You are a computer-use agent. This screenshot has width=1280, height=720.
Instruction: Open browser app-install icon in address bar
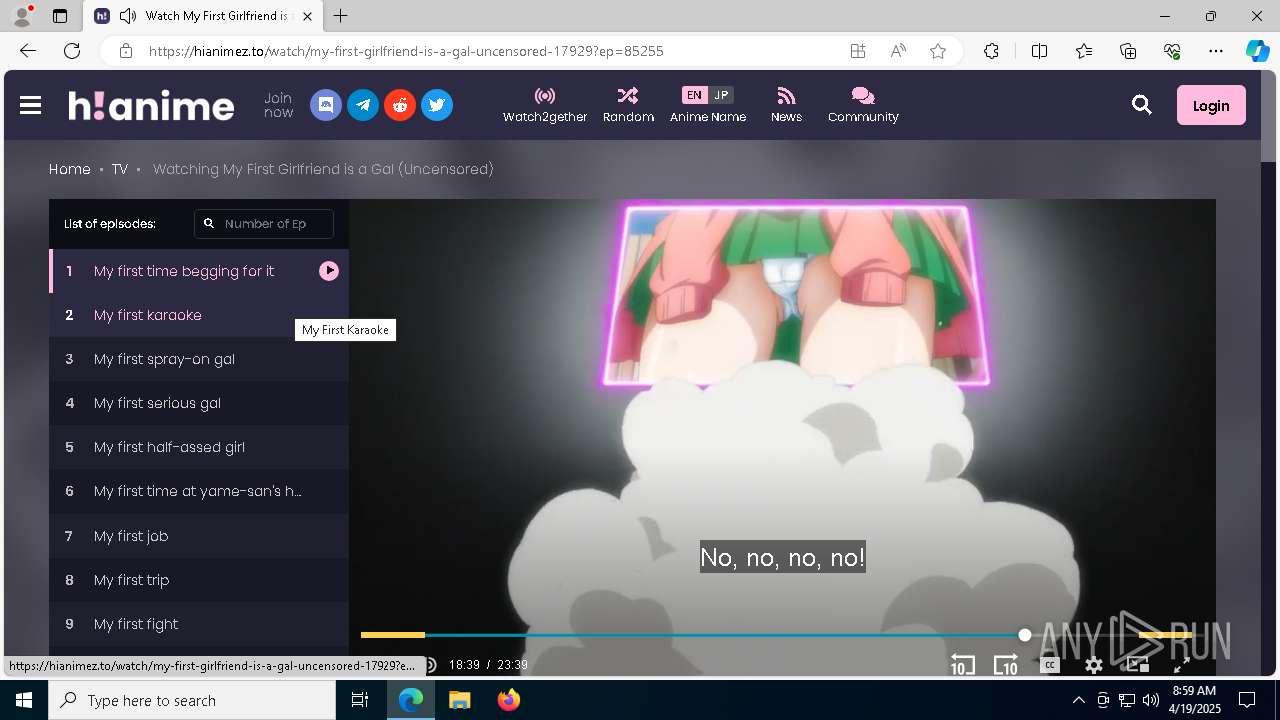tap(858, 51)
